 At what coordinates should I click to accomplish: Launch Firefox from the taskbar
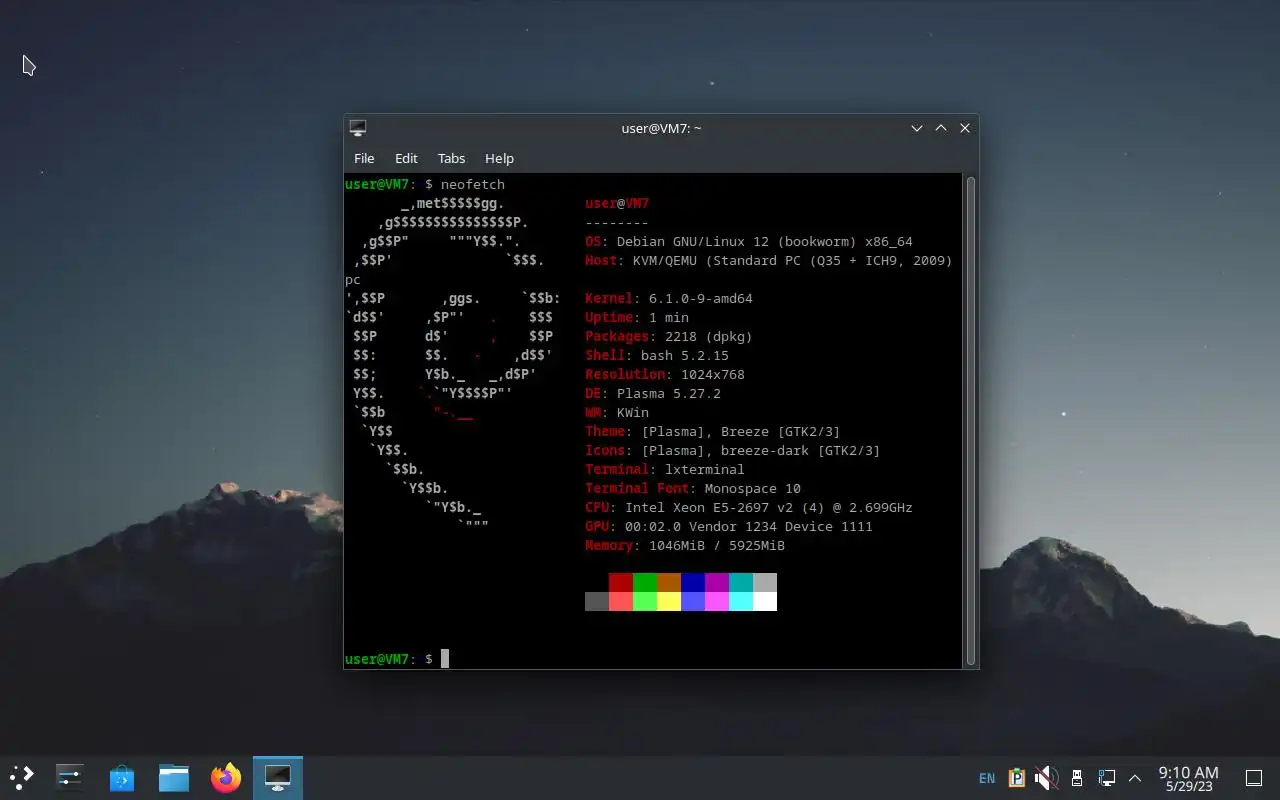226,778
